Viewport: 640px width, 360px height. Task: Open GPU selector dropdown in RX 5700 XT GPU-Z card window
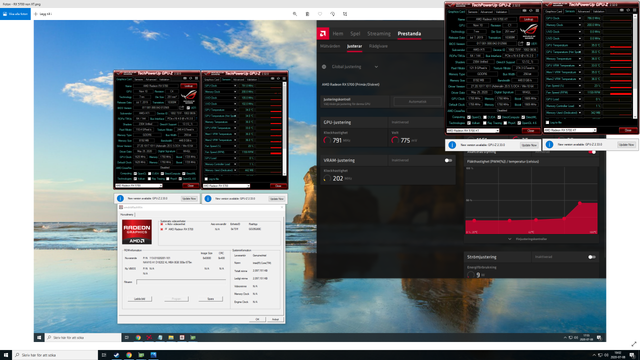[x=473, y=131]
